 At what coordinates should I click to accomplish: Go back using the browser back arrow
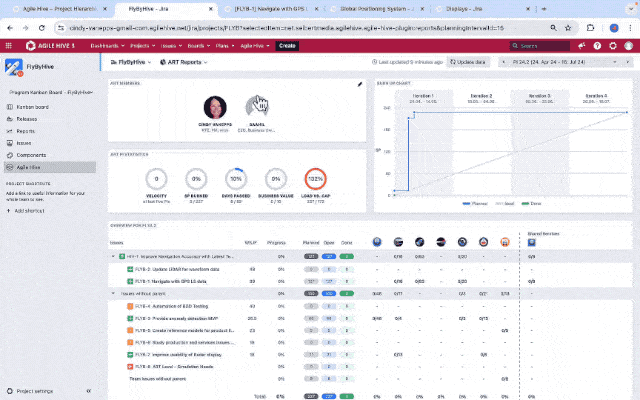click(10, 28)
